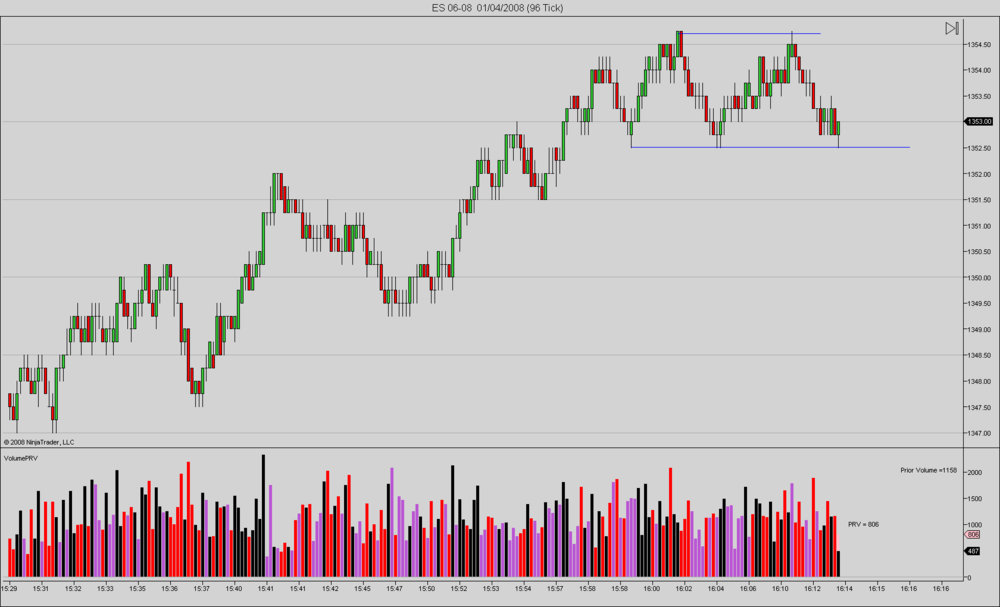Image resolution: width=1000 pixels, height=607 pixels.
Task: Select the red 806 volume marker
Action: [973, 534]
